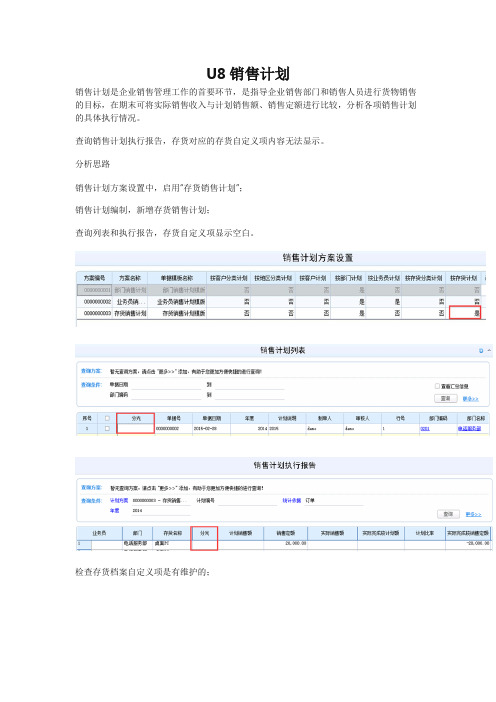Screen dimensions: 496x702
Task: Select scheme row 0000000003 存货销售计划
Action: tap(279, 313)
